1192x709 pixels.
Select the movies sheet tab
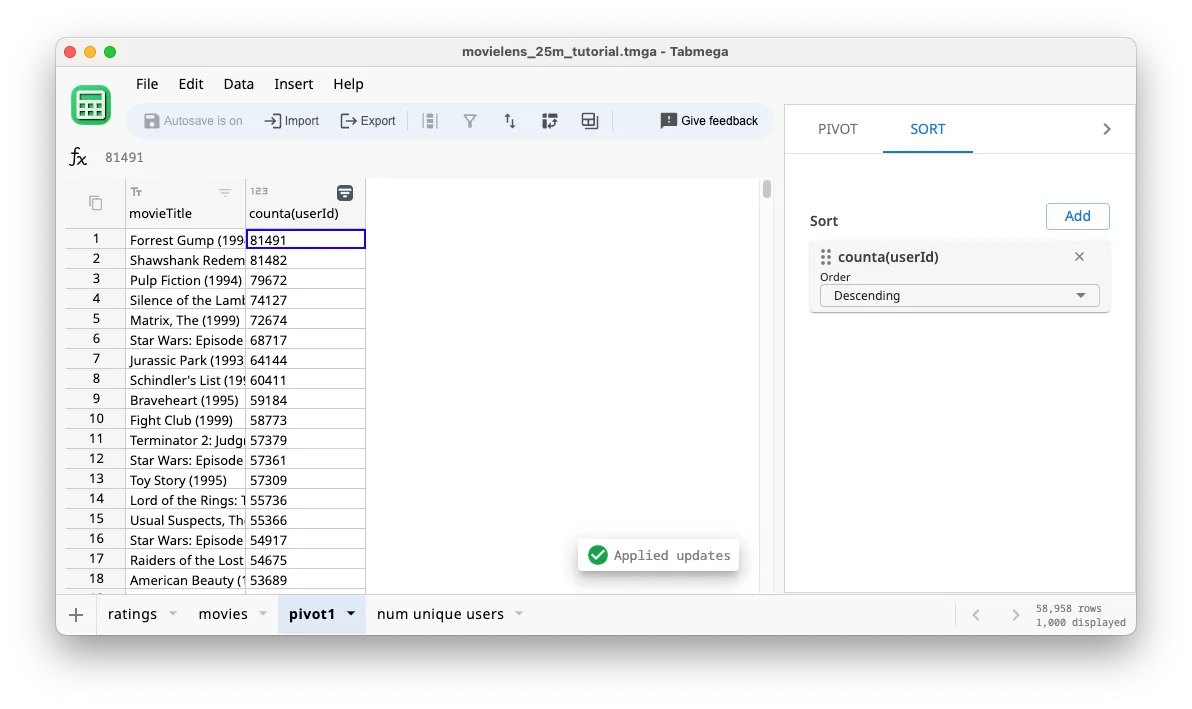(x=223, y=615)
